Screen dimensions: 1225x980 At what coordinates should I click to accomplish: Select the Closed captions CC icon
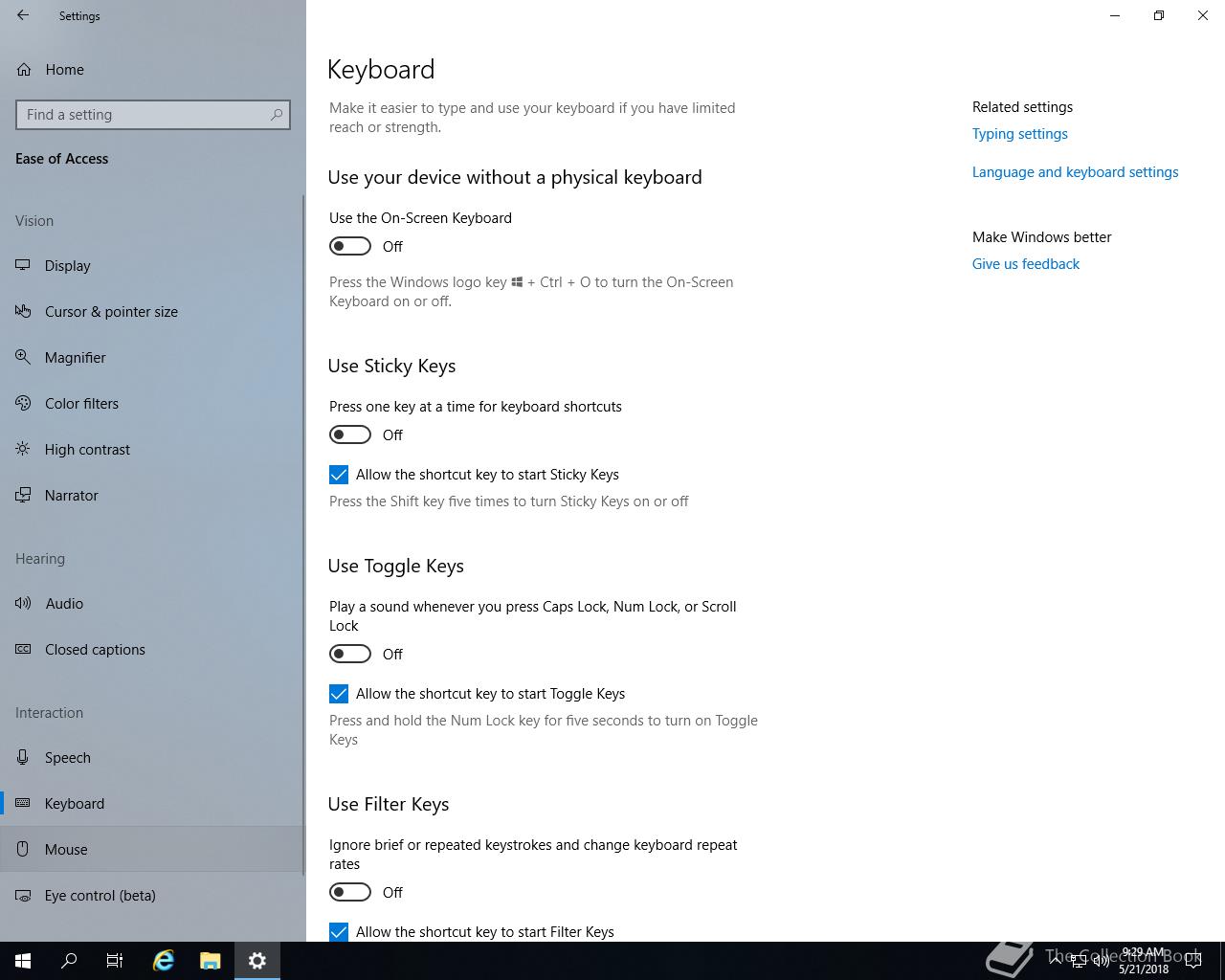pyautogui.click(x=23, y=649)
